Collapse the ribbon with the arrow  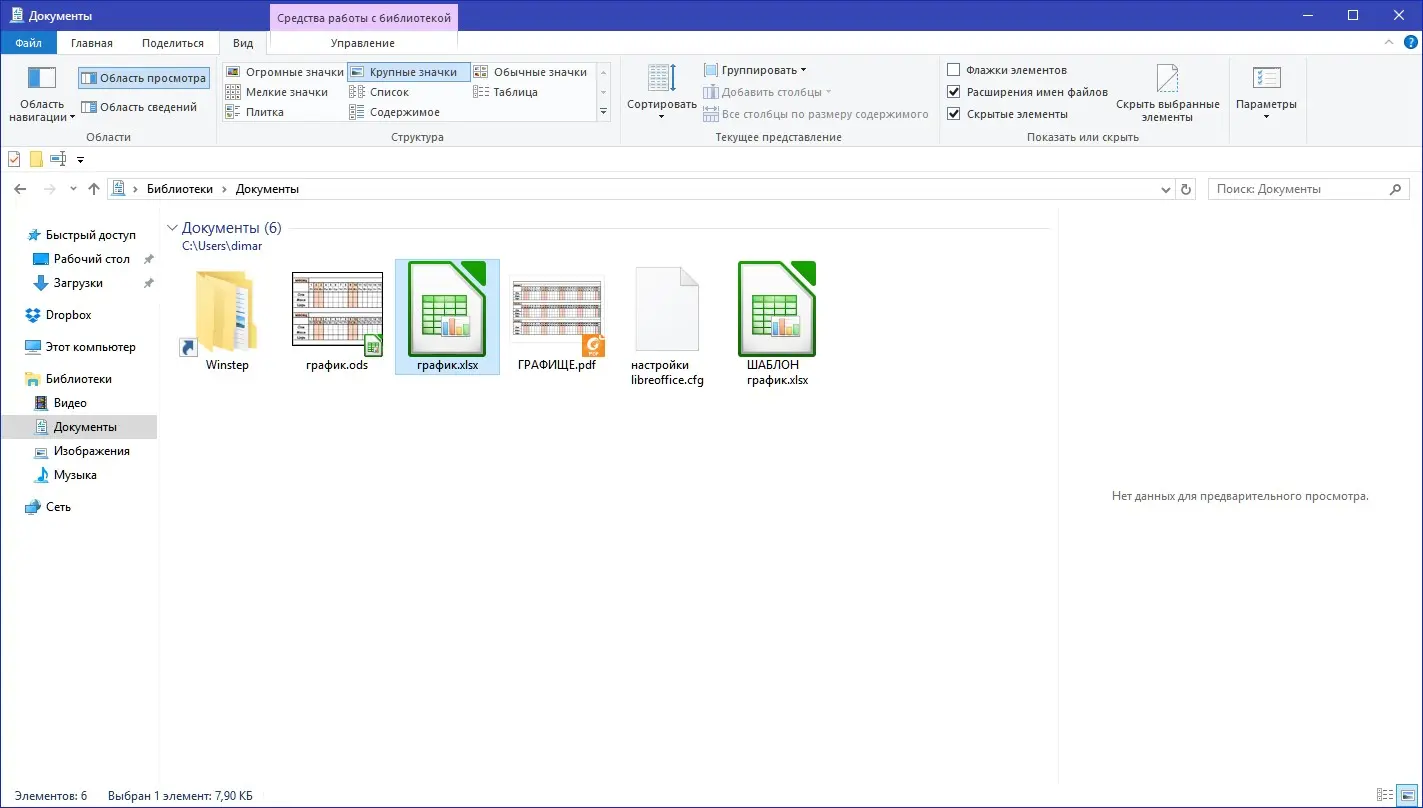click(1388, 42)
